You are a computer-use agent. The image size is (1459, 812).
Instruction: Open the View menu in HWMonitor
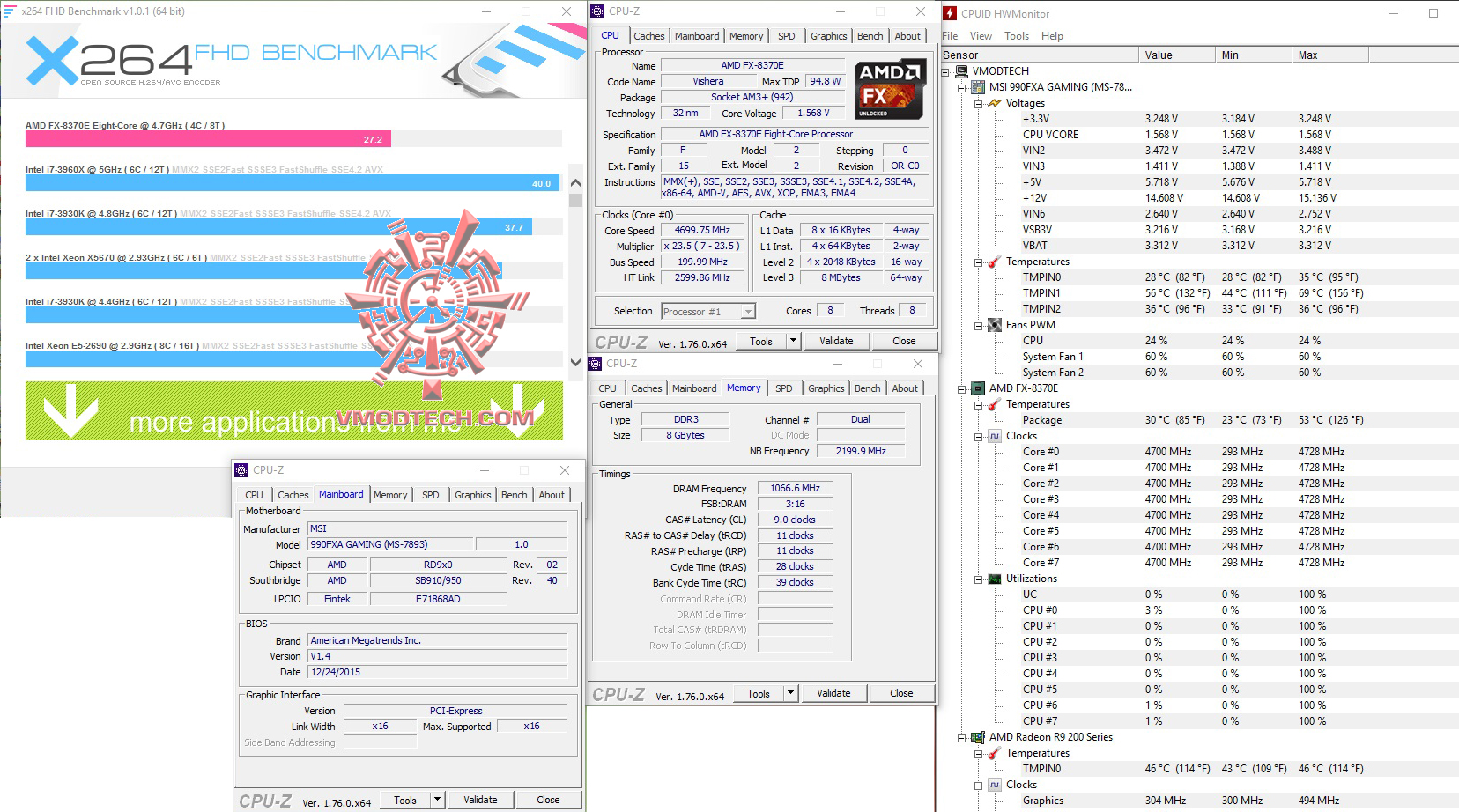(981, 36)
